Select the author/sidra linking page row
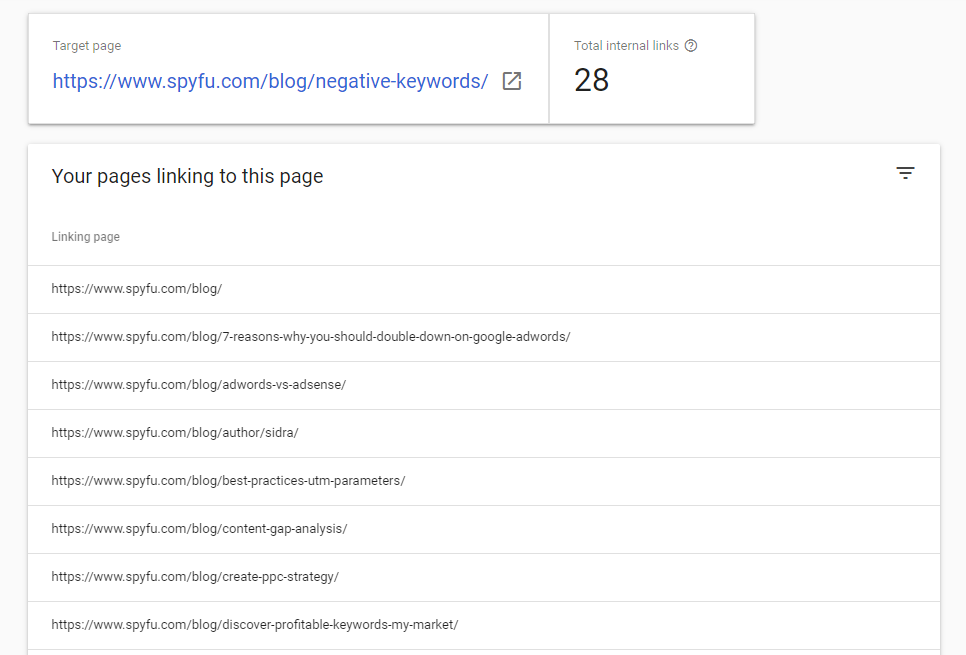966x655 pixels. (484, 433)
